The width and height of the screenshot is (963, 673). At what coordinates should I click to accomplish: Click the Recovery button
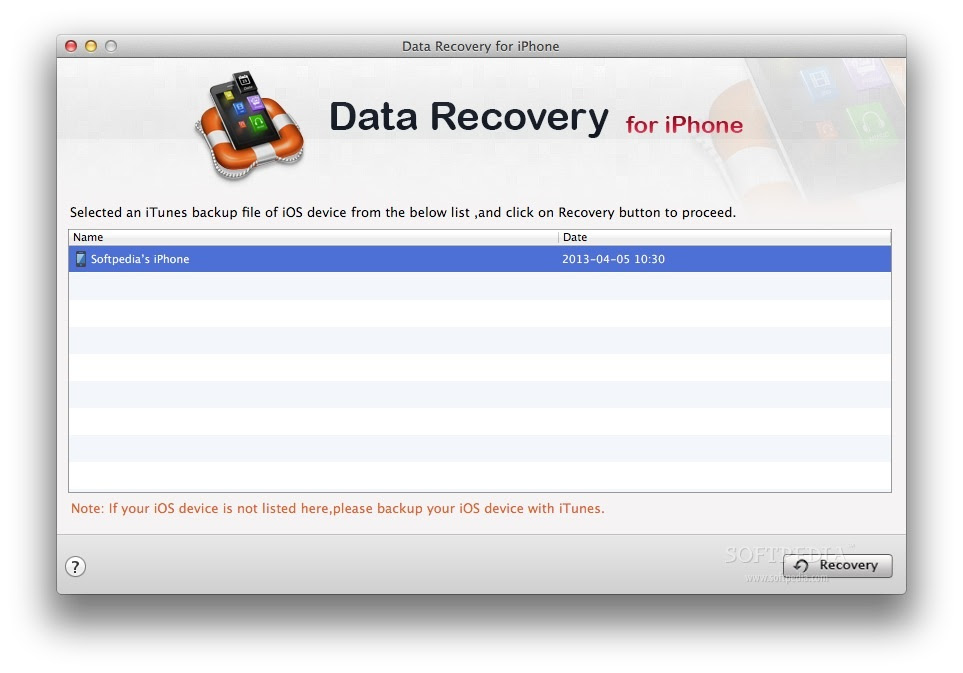point(838,565)
